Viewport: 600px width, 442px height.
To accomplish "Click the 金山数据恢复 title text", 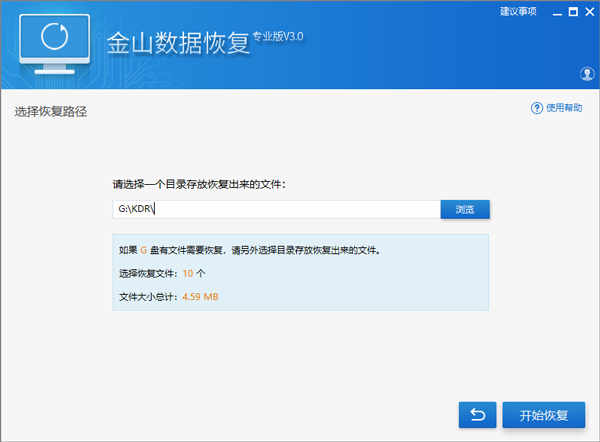I will click(178, 43).
